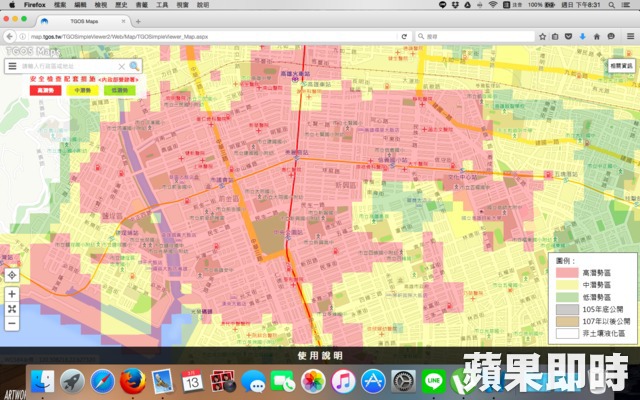
Task: Click the brown 107年以後公開 legend swatch
Action: 567,321
